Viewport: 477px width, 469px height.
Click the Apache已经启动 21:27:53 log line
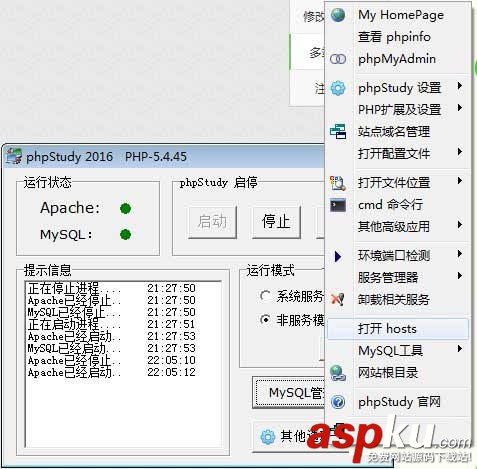click(x=112, y=336)
